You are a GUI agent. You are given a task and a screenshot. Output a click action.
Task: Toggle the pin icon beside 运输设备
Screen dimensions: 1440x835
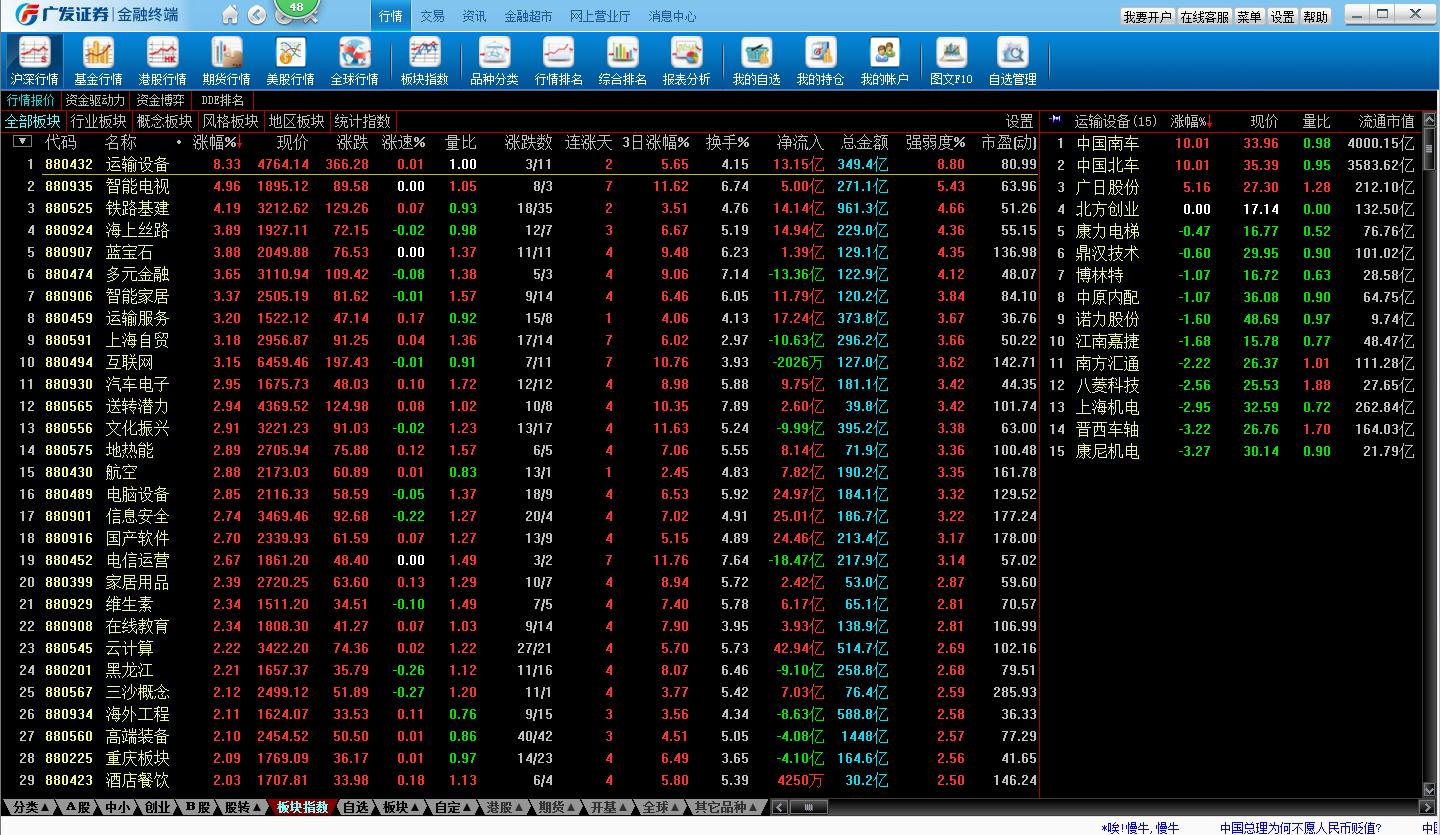(1054, 121)
